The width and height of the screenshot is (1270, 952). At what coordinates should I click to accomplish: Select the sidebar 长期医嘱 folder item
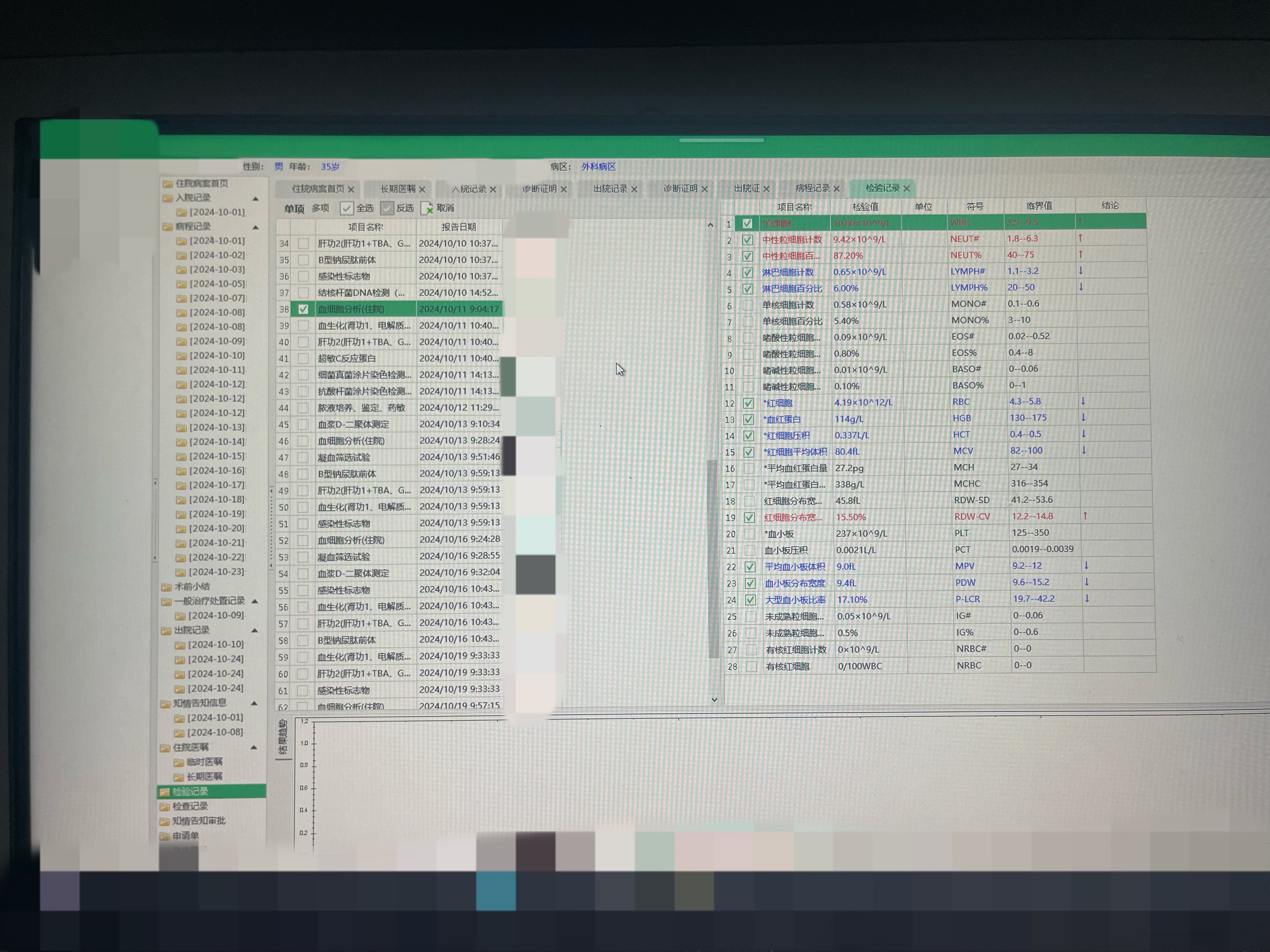coord(198,776)
